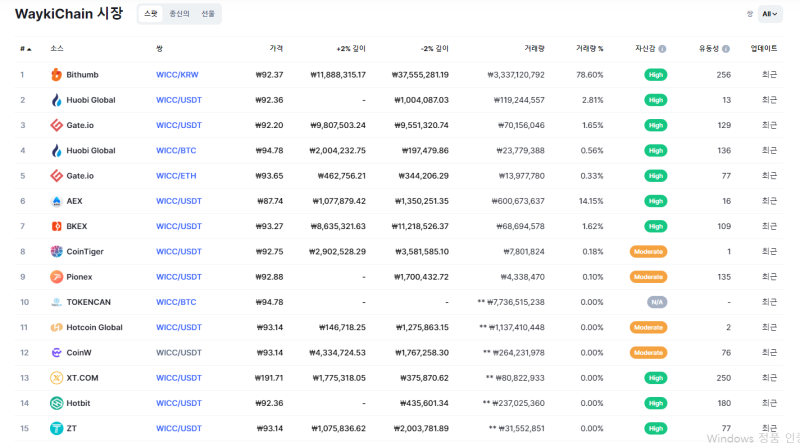Viewport: 800px width, 443px height.
Task: Open WICC/USDT pair link for XT.COM
Action: pyautogui.click(x=179, y=378)
